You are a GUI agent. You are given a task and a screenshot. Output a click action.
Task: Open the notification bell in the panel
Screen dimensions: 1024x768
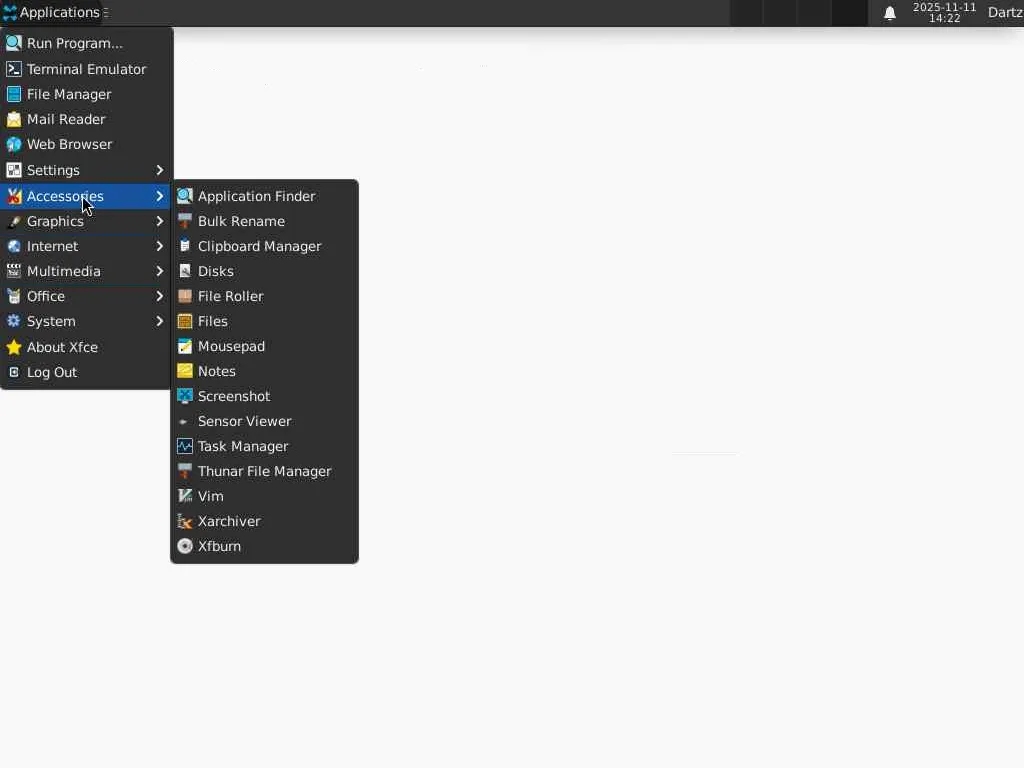click(889, 13)
